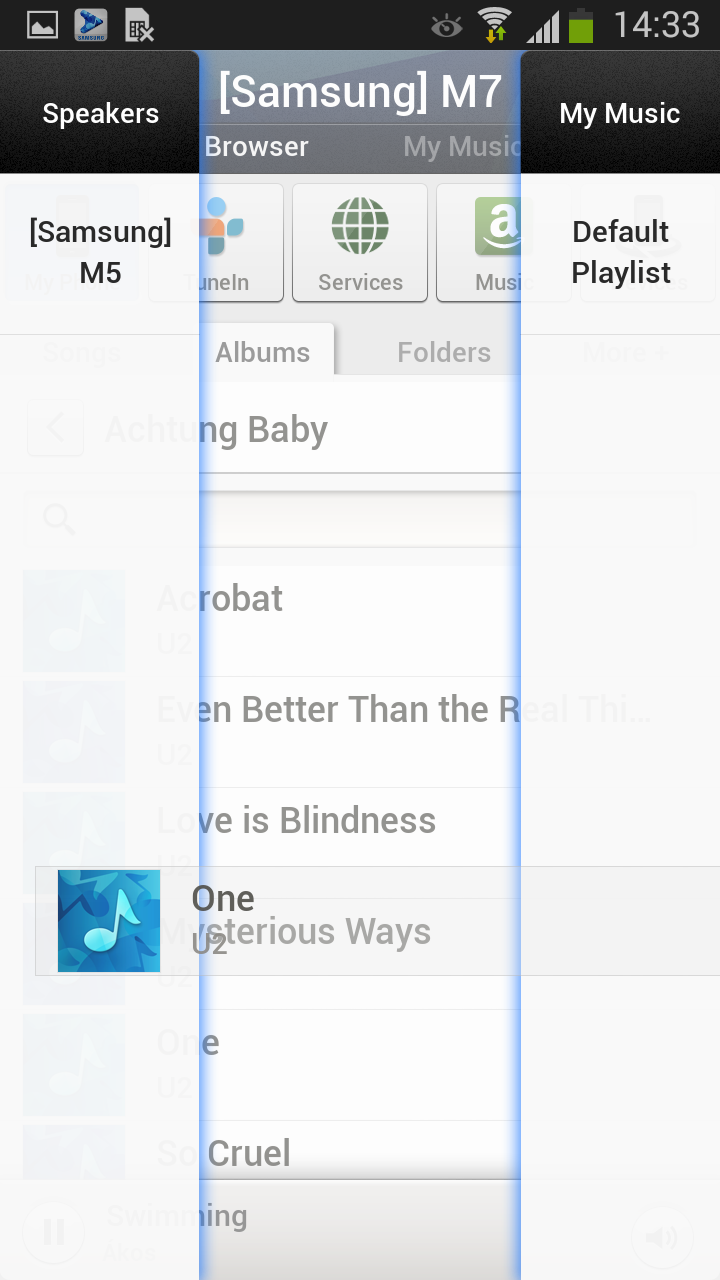Select the [Samsung] M5 speaker
The image size is (720, 1280).
click(x=100, y=252)
